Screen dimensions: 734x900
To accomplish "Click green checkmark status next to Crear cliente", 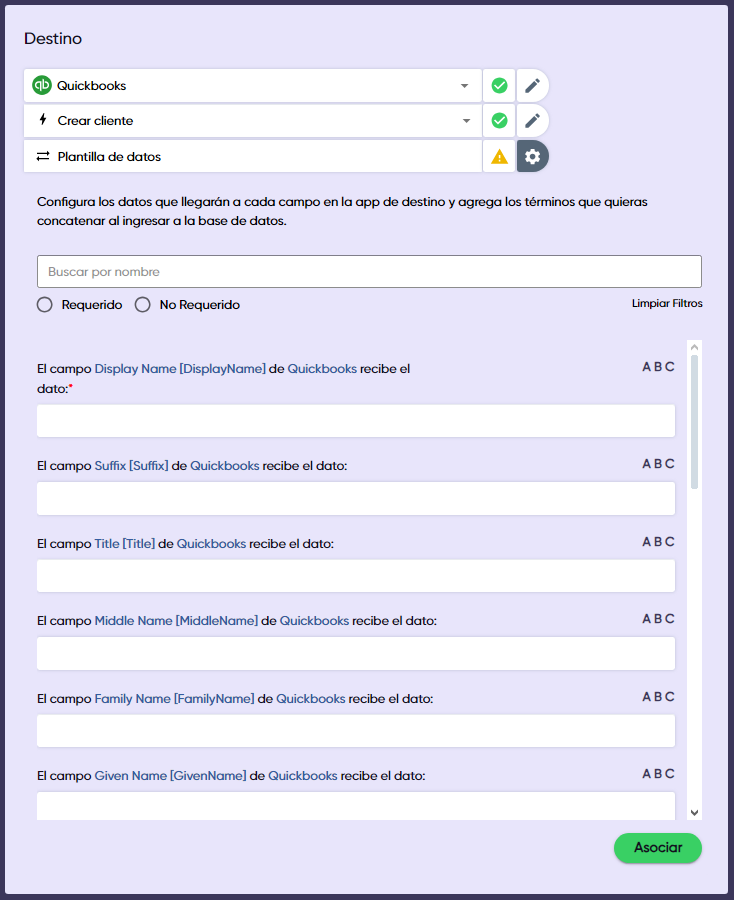I will click(x=499, y=121).
